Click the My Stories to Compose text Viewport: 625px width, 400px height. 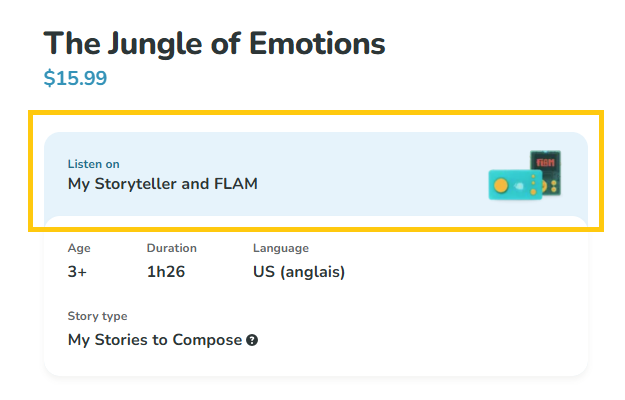pos(155,340)
